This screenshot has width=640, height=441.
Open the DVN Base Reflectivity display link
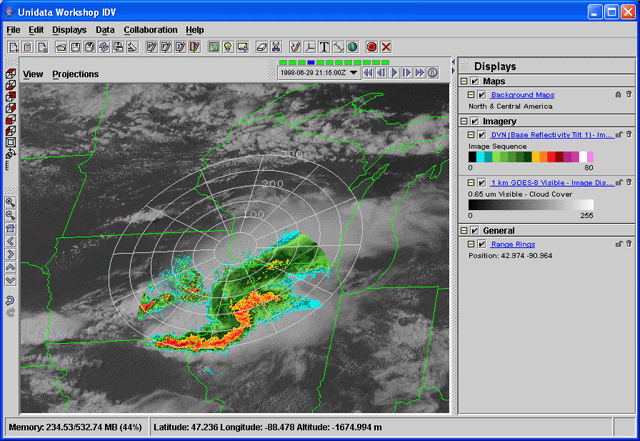pyautogui.click(x=549, y=133)
